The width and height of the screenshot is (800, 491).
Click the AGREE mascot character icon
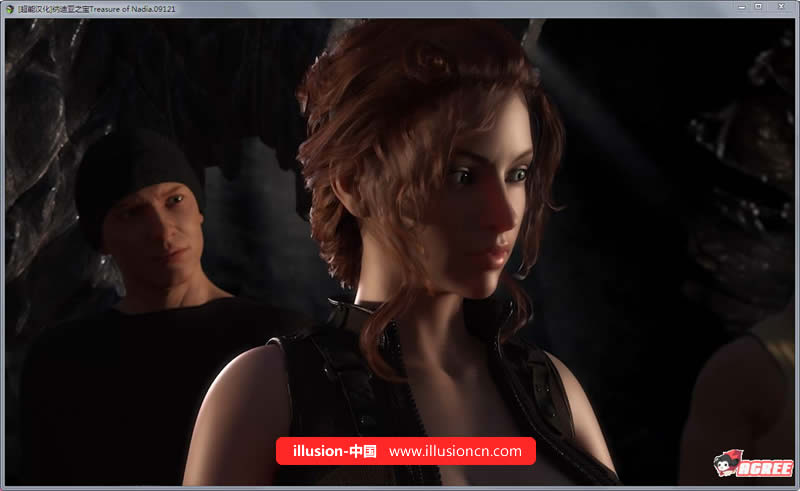[727, 464]
